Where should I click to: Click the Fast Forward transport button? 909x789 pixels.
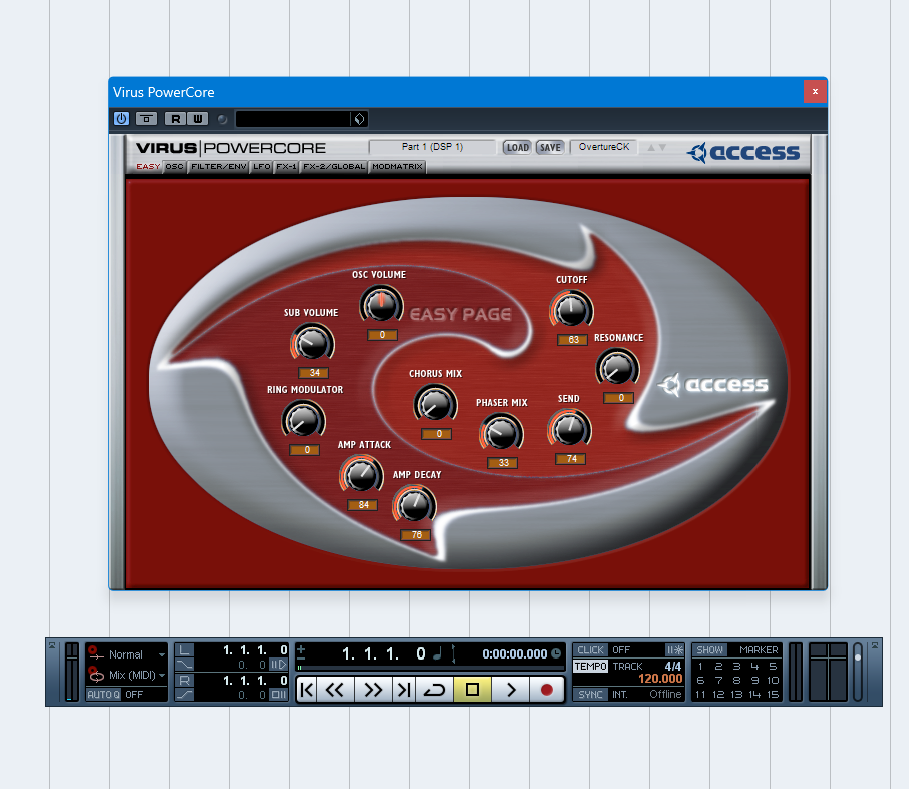tap(373, 690)
